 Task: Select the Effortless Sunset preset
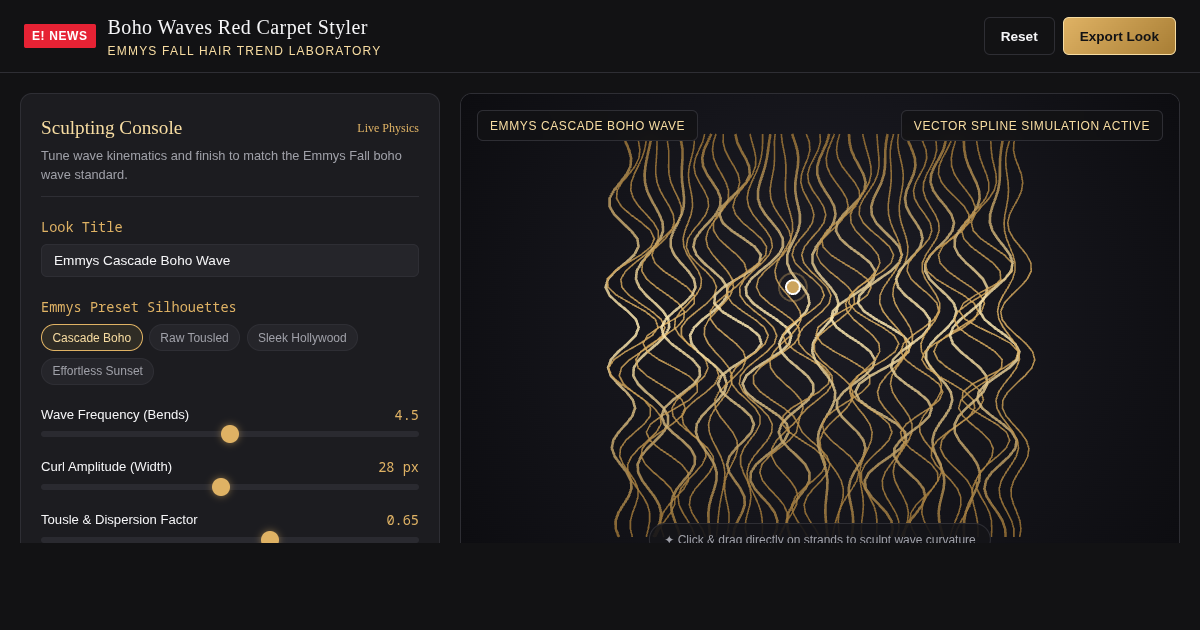coord(97,371)
